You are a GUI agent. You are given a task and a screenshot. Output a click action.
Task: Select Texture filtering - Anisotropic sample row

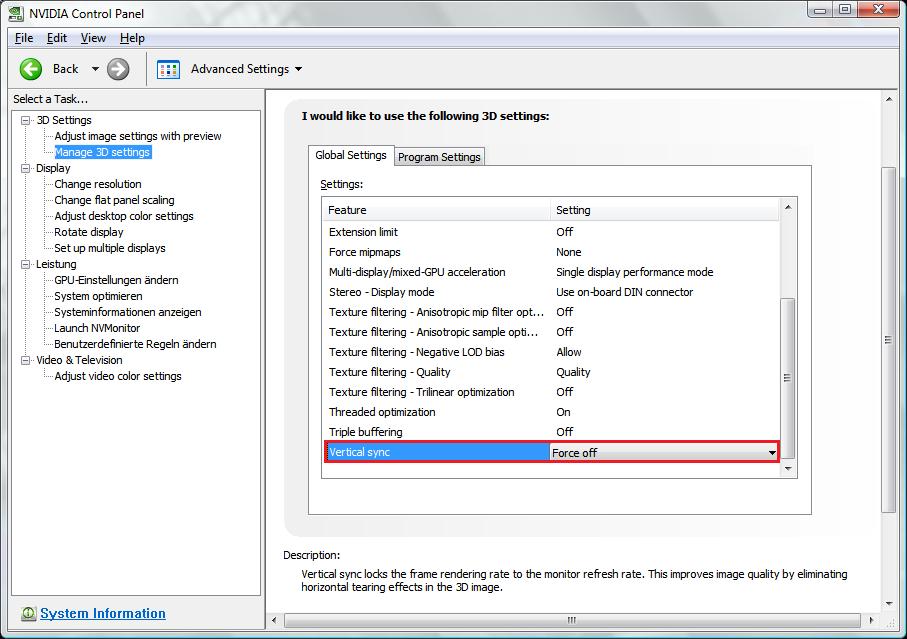pos(551,332)
